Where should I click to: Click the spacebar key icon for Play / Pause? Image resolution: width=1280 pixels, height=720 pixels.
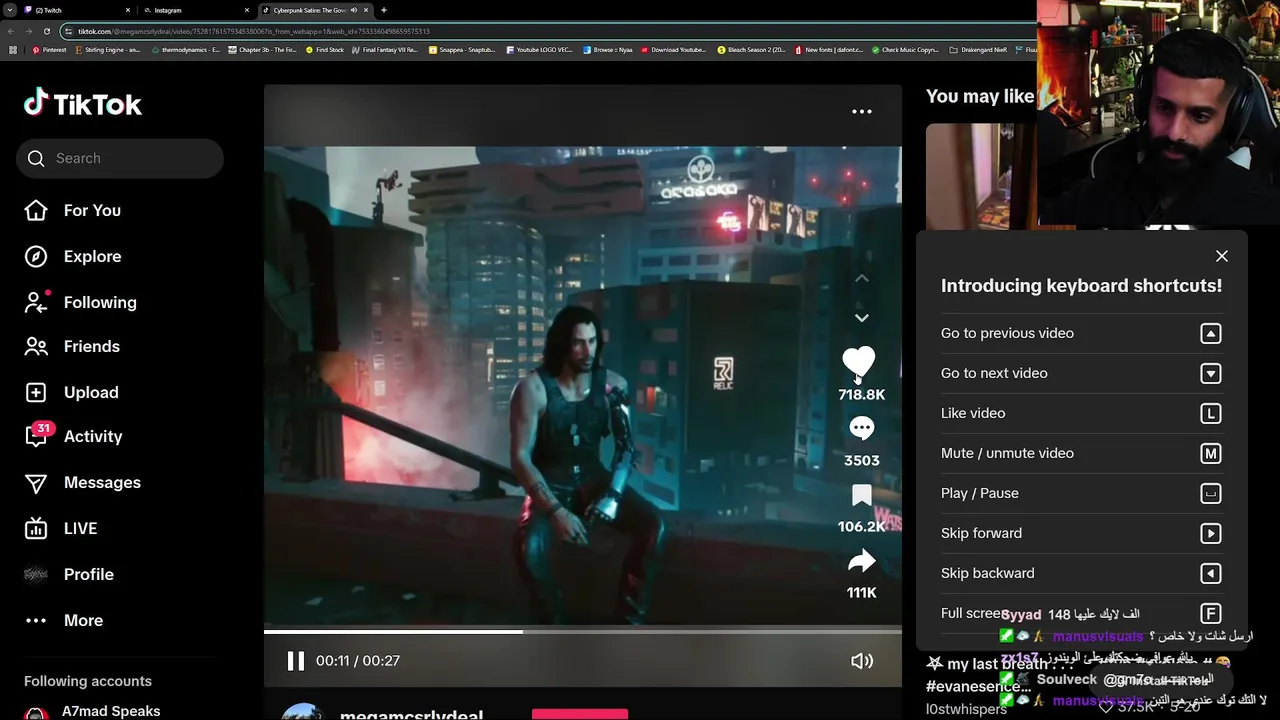click(x=1211, y=493)
